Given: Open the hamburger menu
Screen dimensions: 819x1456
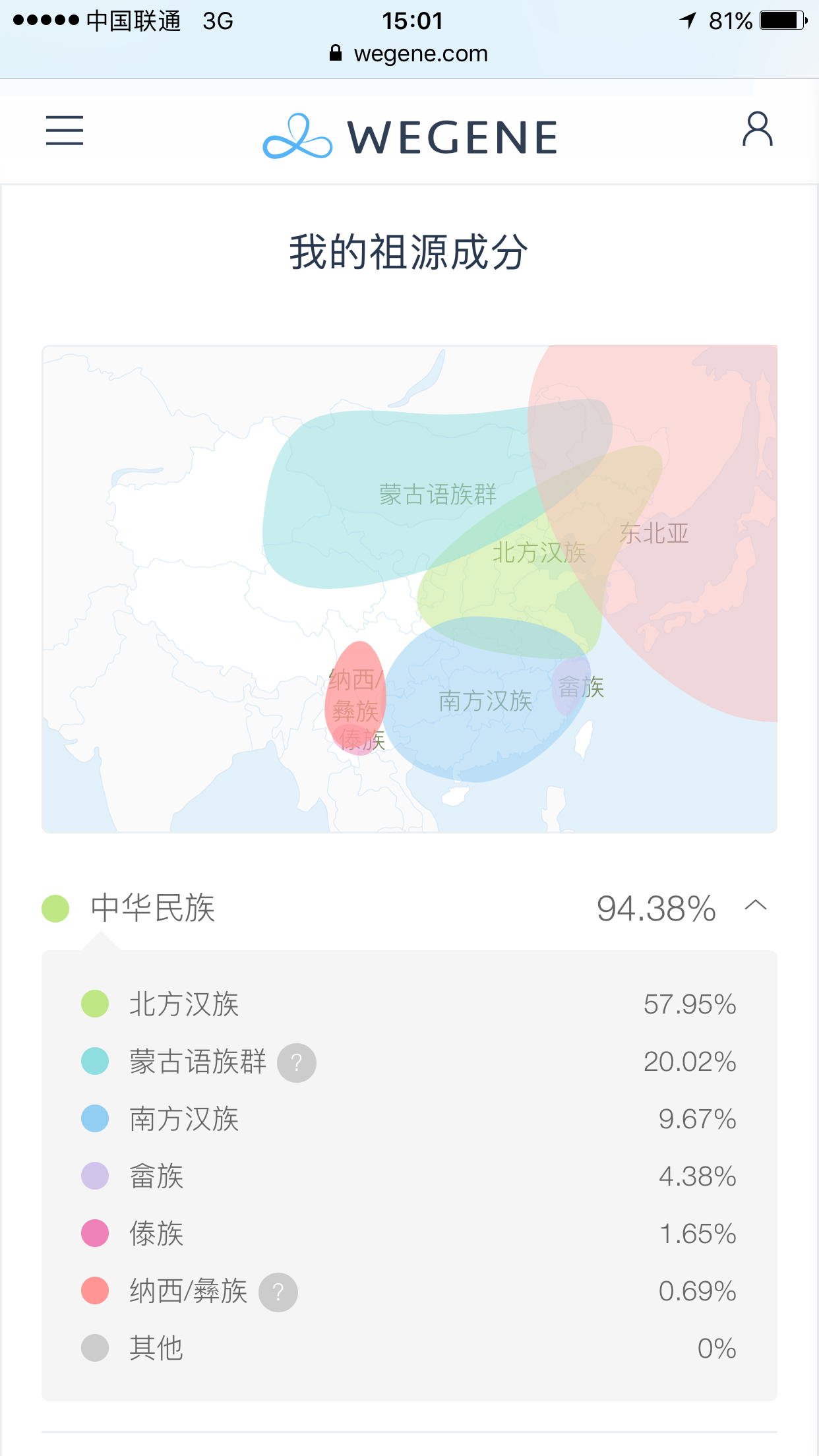Looking at the screenshot, I should 65,130.
